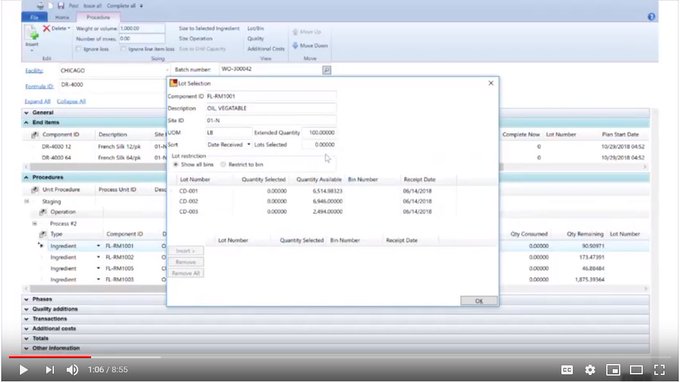
Task: Collapse the Staging tree node
Action: click(x=26, y=201)
